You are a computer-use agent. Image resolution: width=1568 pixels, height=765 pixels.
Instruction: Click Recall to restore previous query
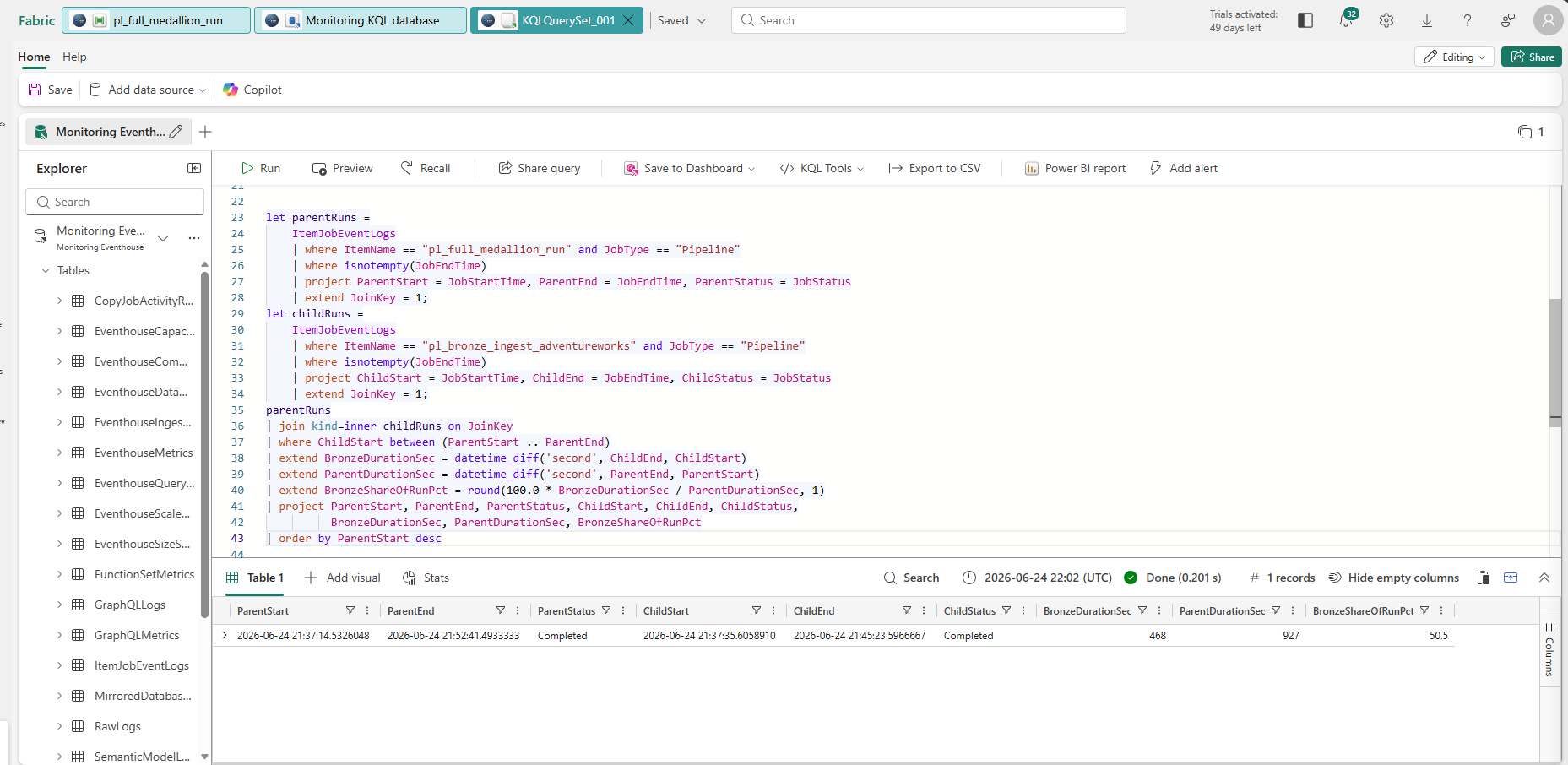pyautogui.click(x=425, y=168)
